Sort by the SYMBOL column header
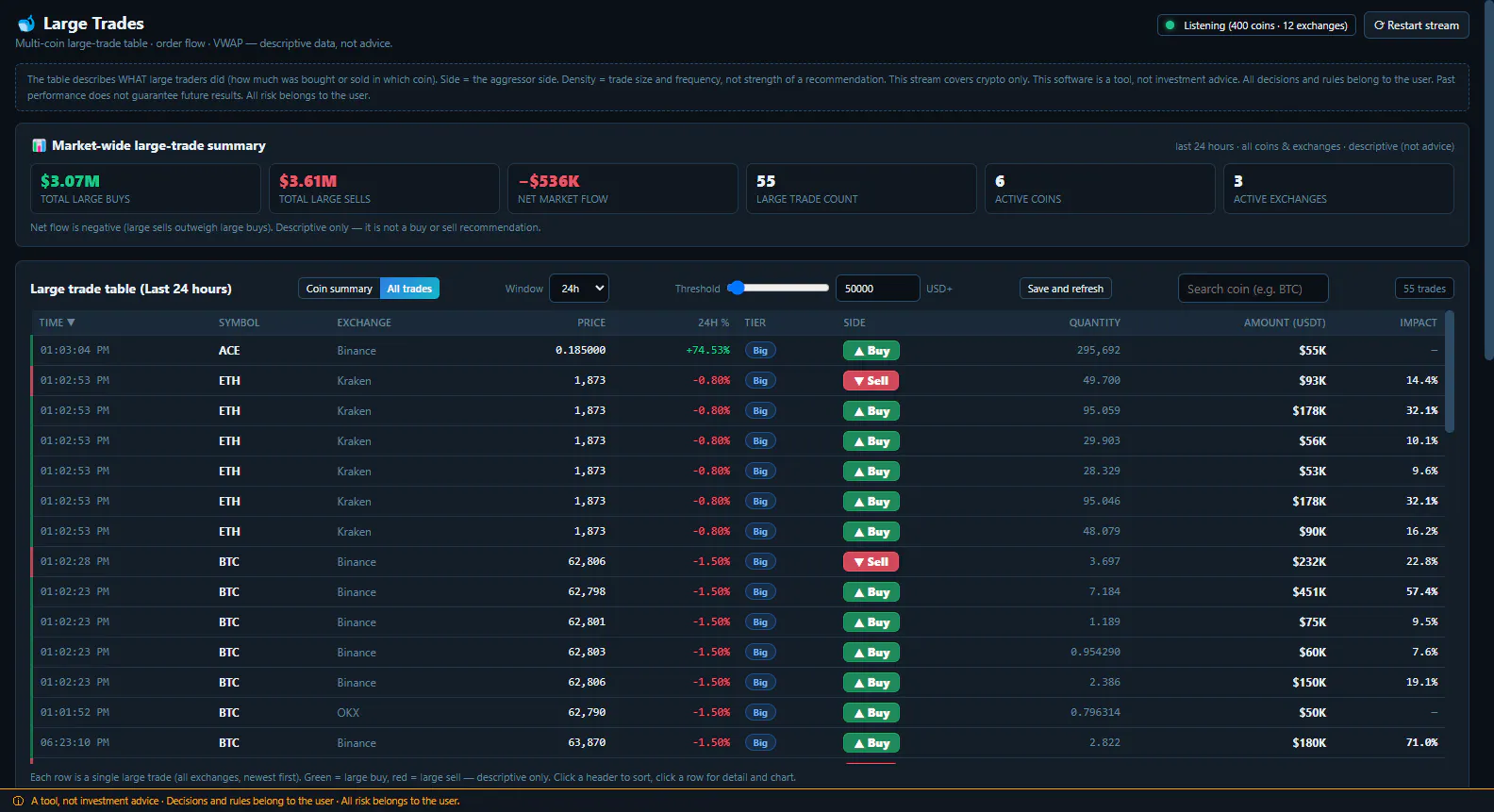The image size is (1494, 812). (239, 323)
